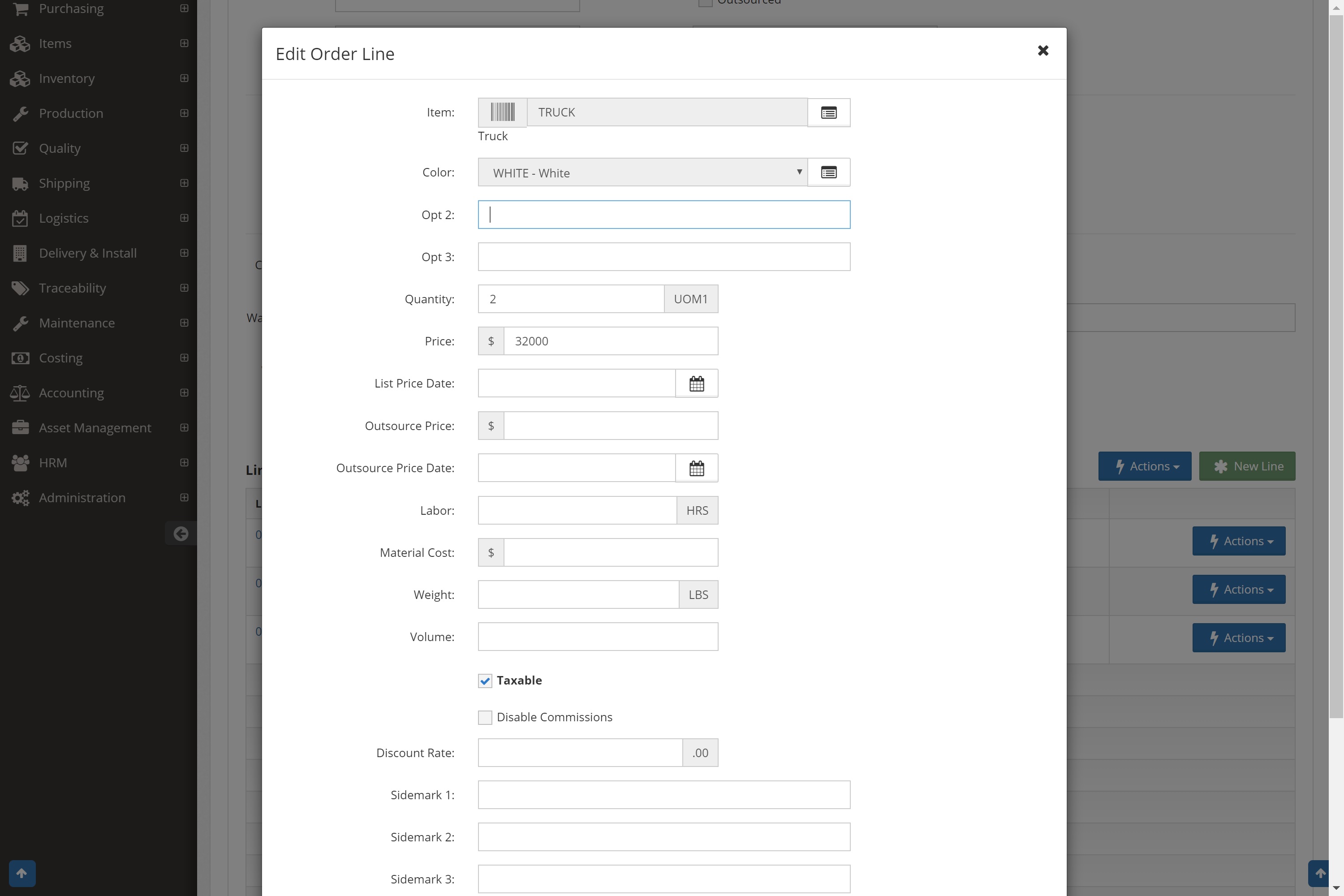This screenshot has height=896, width=1344.
Task: Click the Production wrench icon
Action: point(20,114)
